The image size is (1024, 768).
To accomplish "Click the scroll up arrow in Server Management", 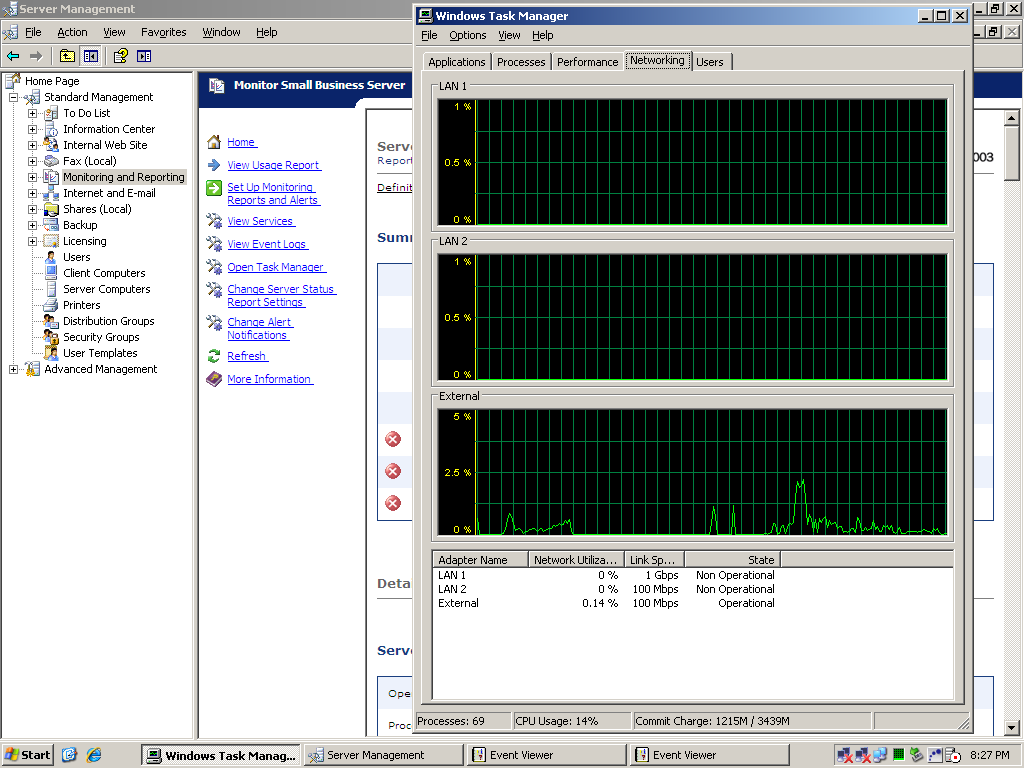I will [1011, 118].
